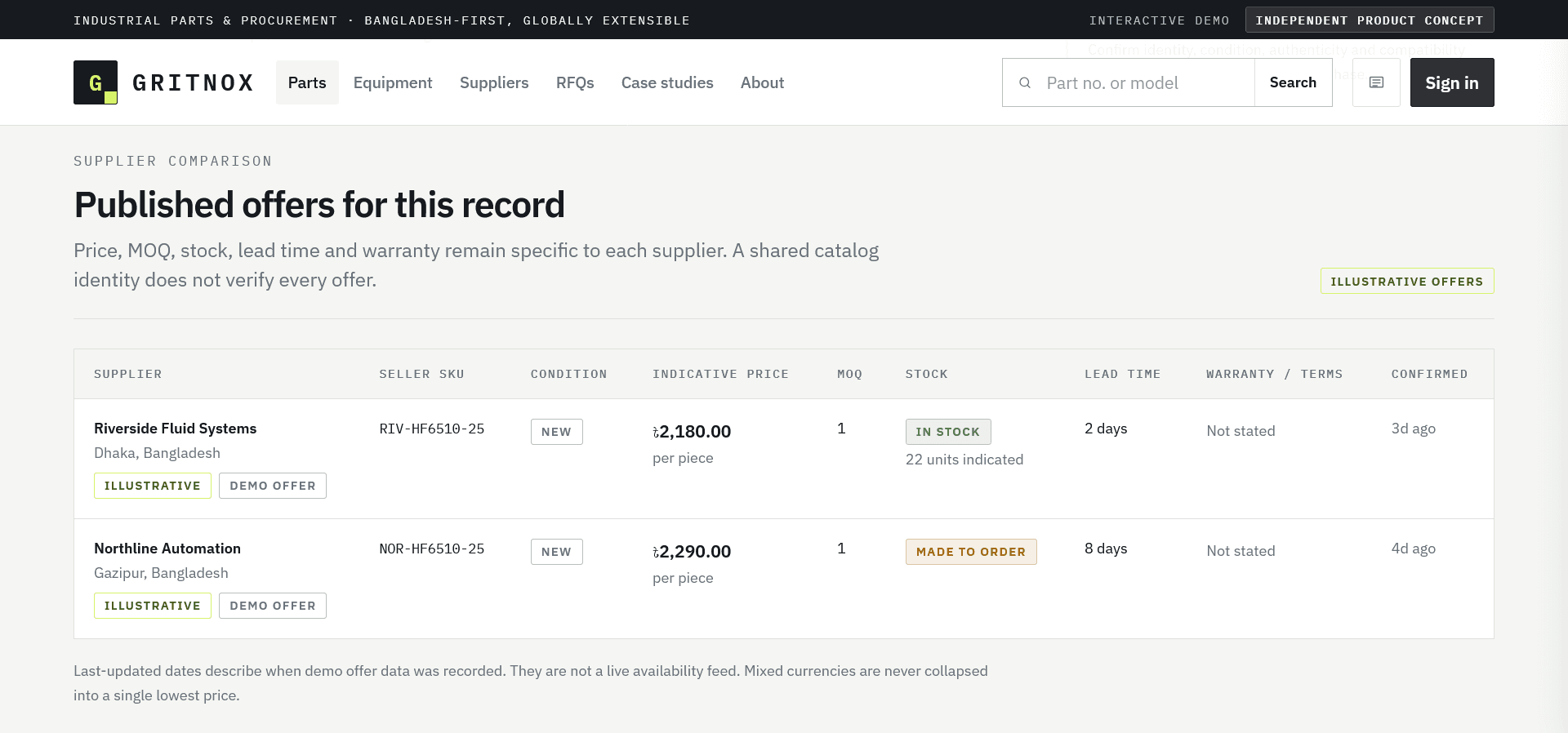
Task: Open supplier Northline Automation
Action: point(167,549)
